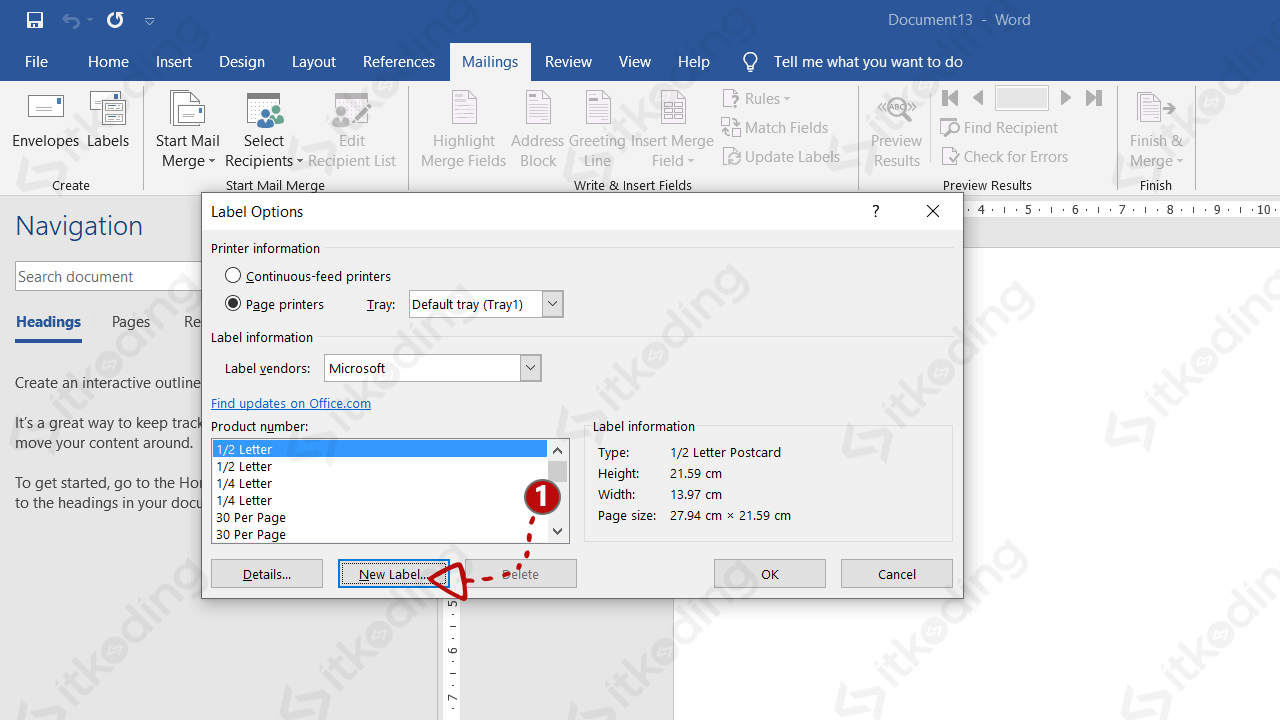Click Find Recipient command
The width and height of the screenshot is (1280, 720).
click(x=999, y=127)
